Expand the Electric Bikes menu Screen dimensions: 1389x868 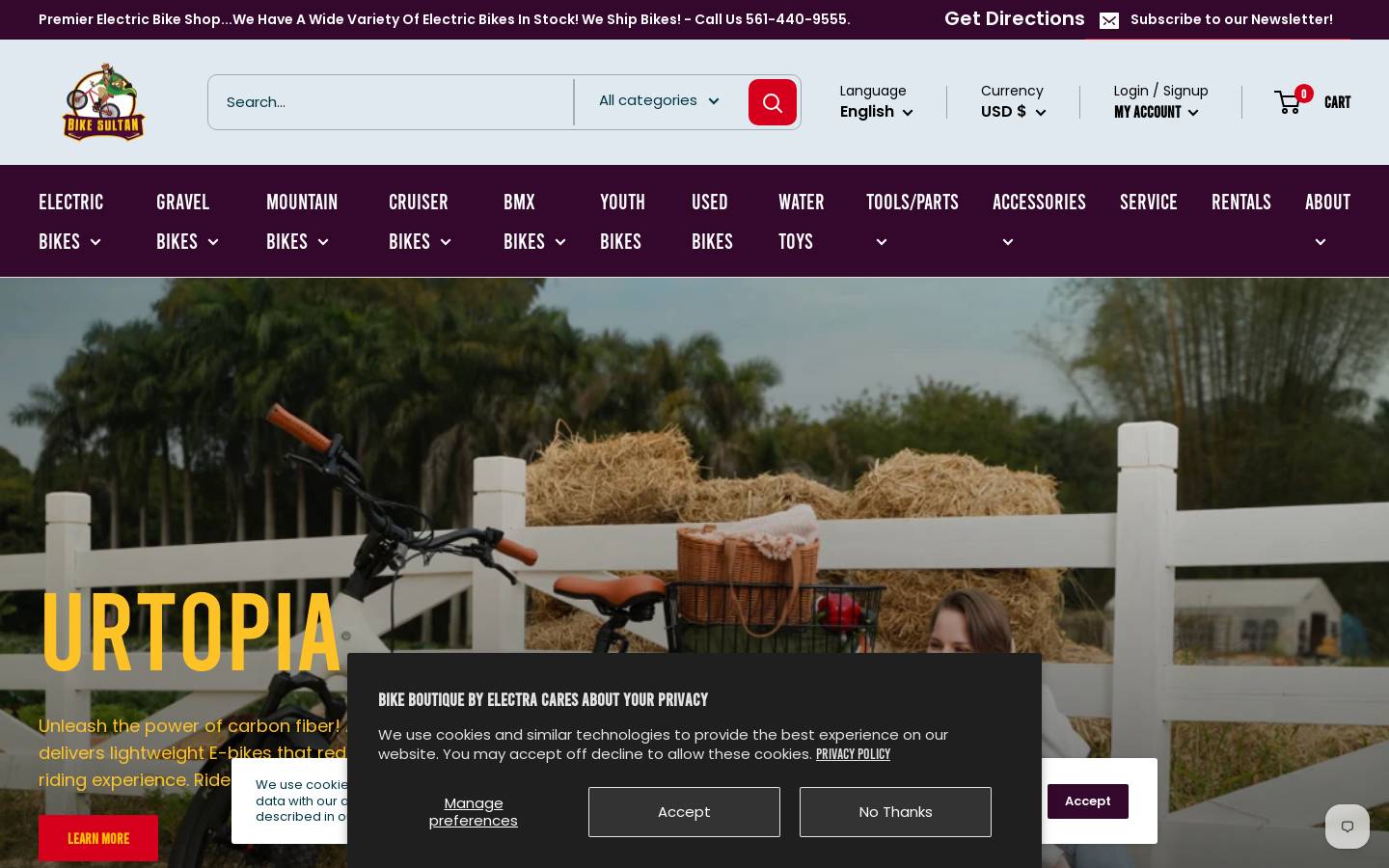(70, 222)
